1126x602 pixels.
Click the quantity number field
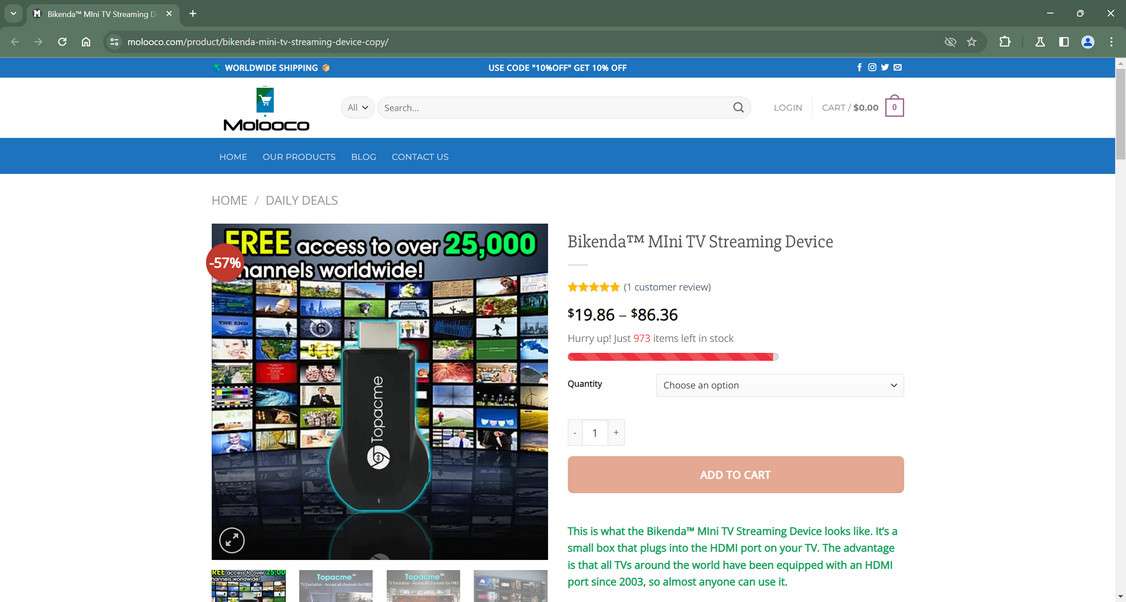[x=595, y=432]
